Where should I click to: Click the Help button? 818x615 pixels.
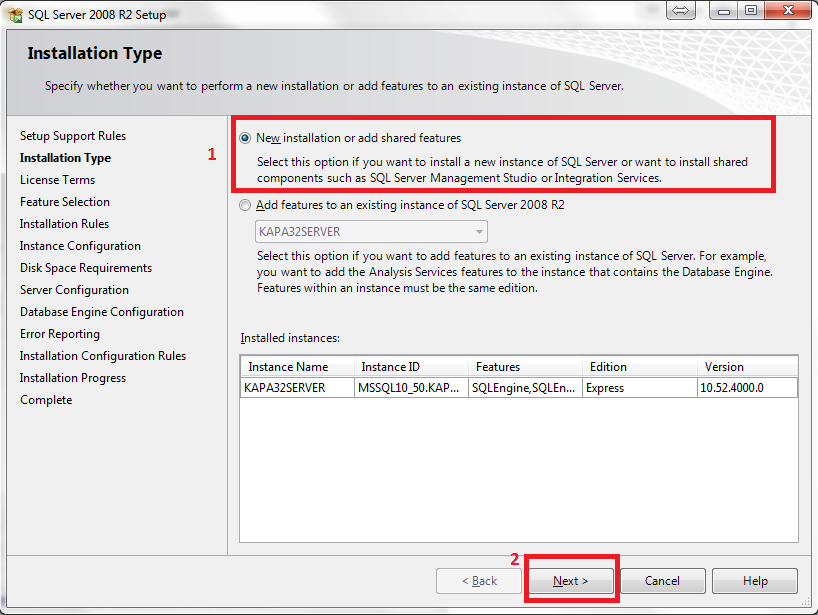(755, 581)
